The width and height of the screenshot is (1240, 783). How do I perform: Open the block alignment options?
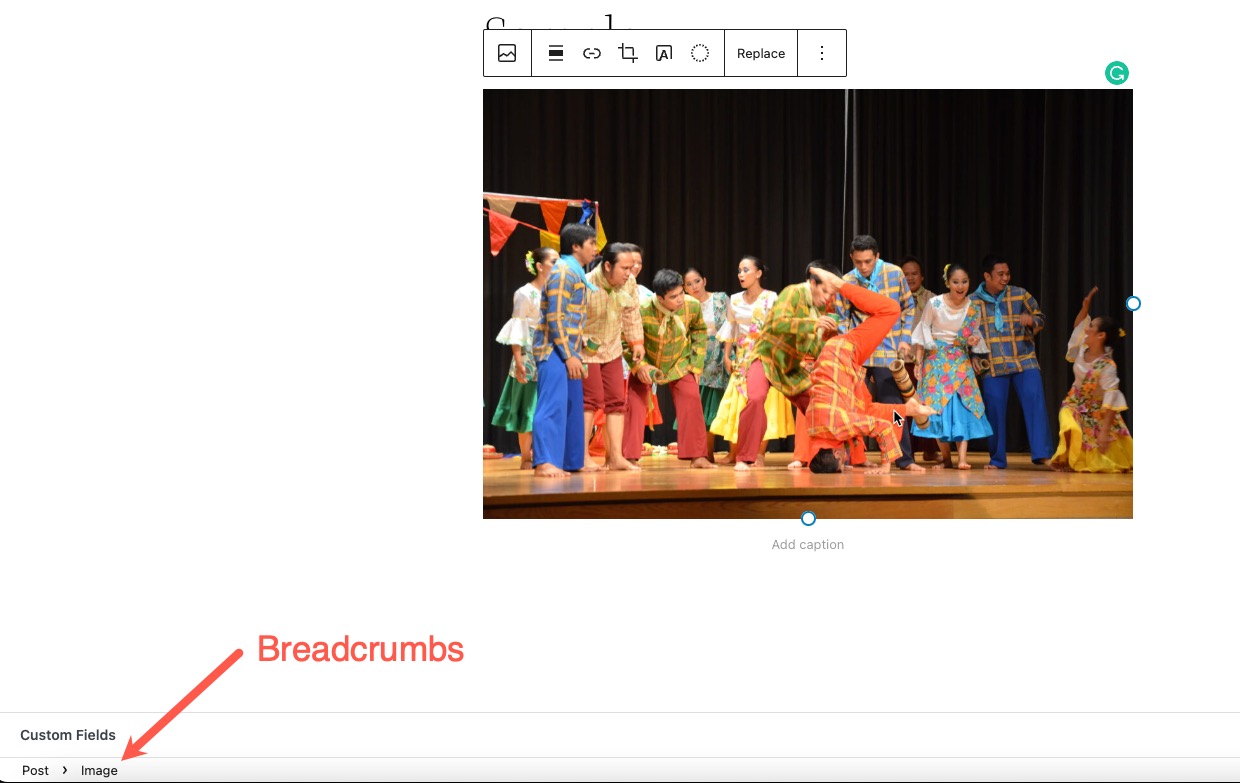click(556, 54)
